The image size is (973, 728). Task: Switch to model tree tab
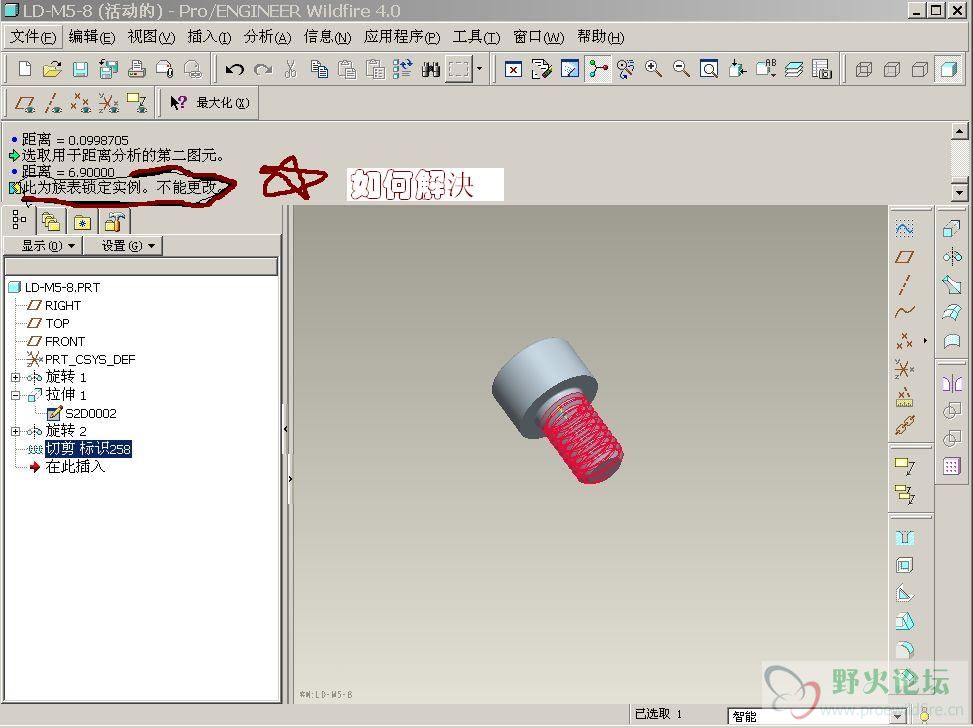(x=19, y=220)
